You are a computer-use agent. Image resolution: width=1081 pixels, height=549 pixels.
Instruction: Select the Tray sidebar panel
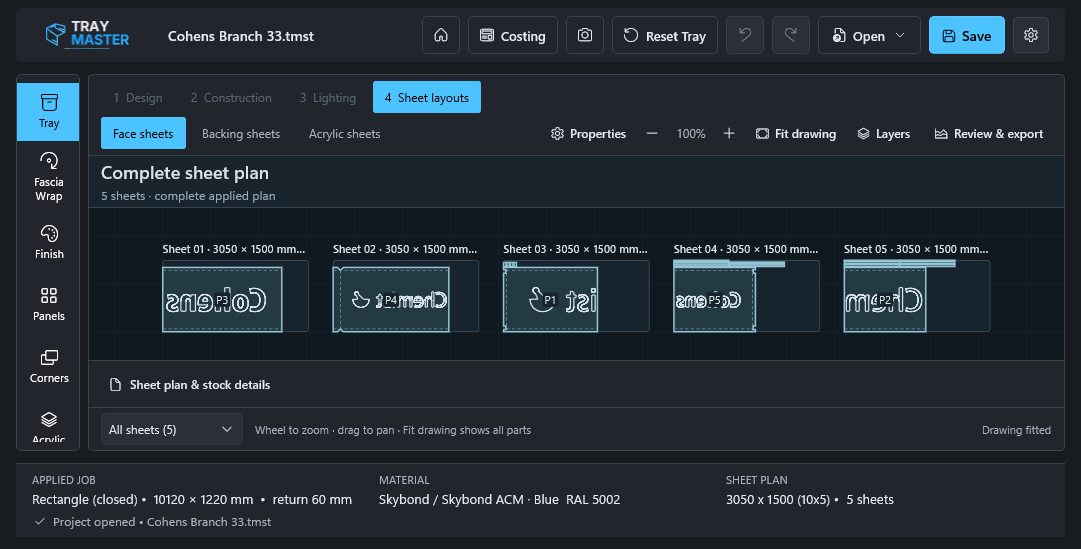point(48,112)
